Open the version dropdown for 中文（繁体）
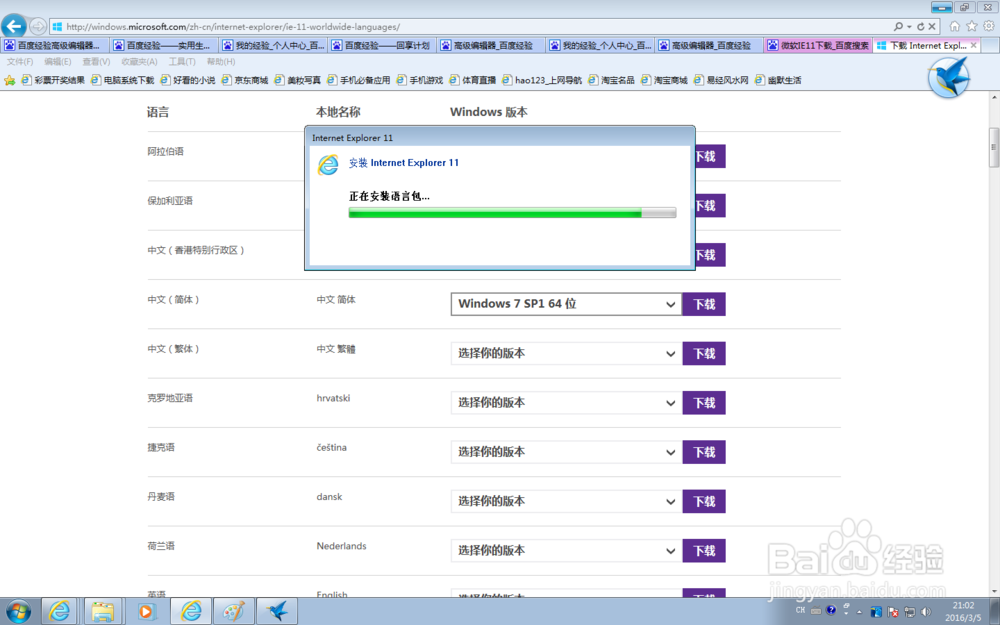Image resolution: width=1000 pixels, height=625 pixels. pos(566,353)
